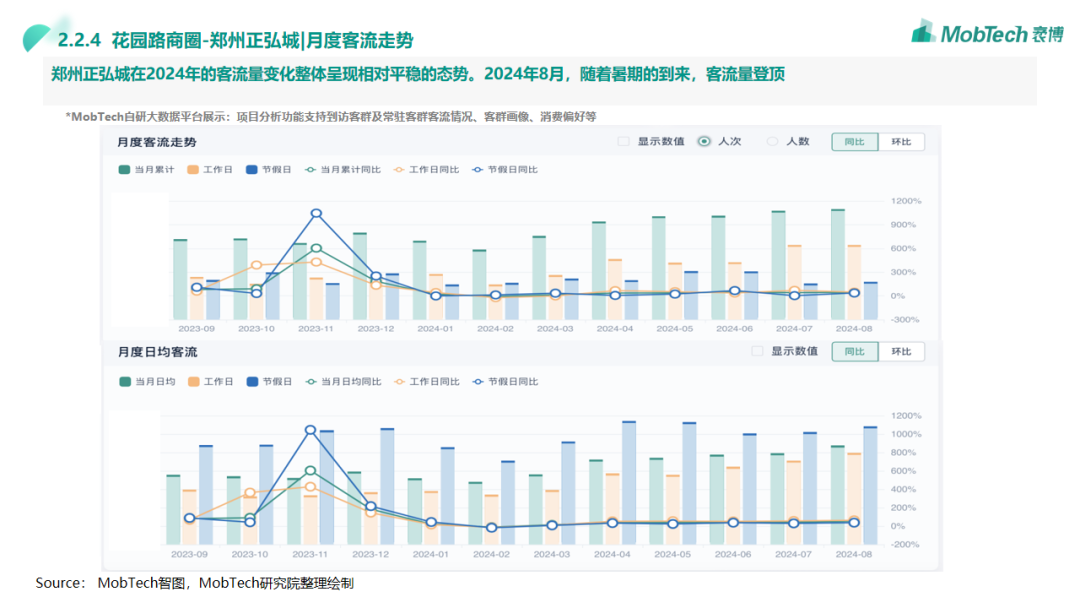Click the 2023-11 peak point in 月度客流走势 chart

(316, 213)
